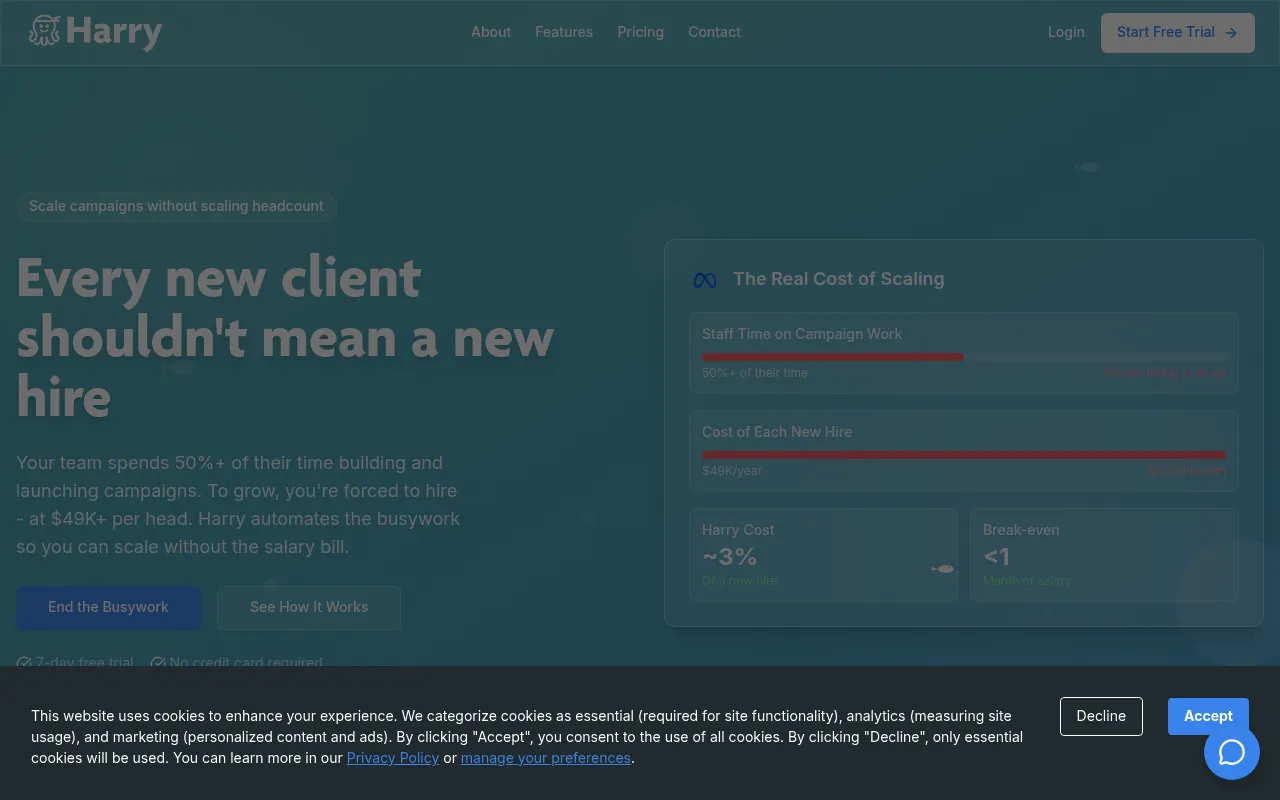The width and height of the screenshot is (1280, 800).
Task: Select Pricing in the navigation bar
Action: 641,32
